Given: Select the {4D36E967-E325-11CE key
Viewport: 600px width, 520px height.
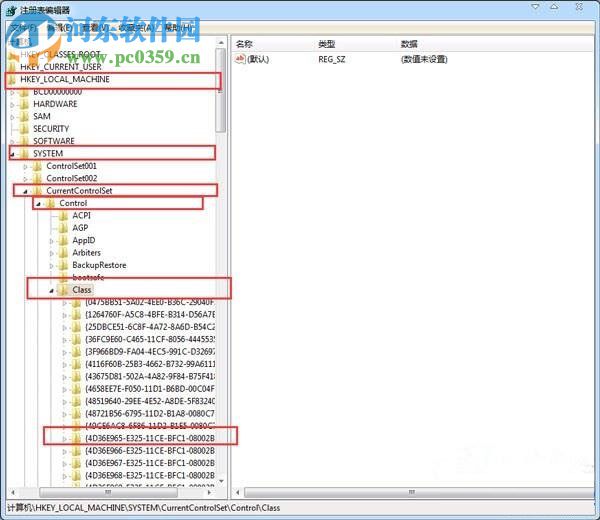Looking at the screenshot, I should [x=150, y=463].
